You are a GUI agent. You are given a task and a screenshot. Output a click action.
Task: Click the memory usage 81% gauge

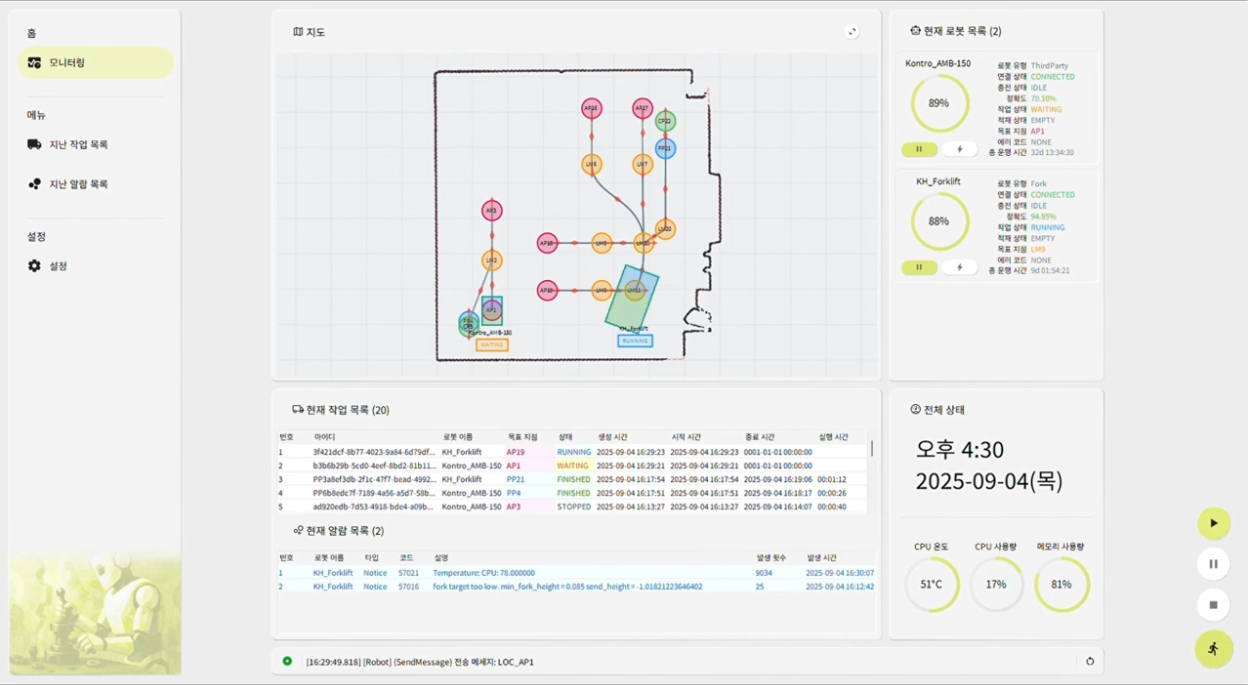pos(1062,584)
